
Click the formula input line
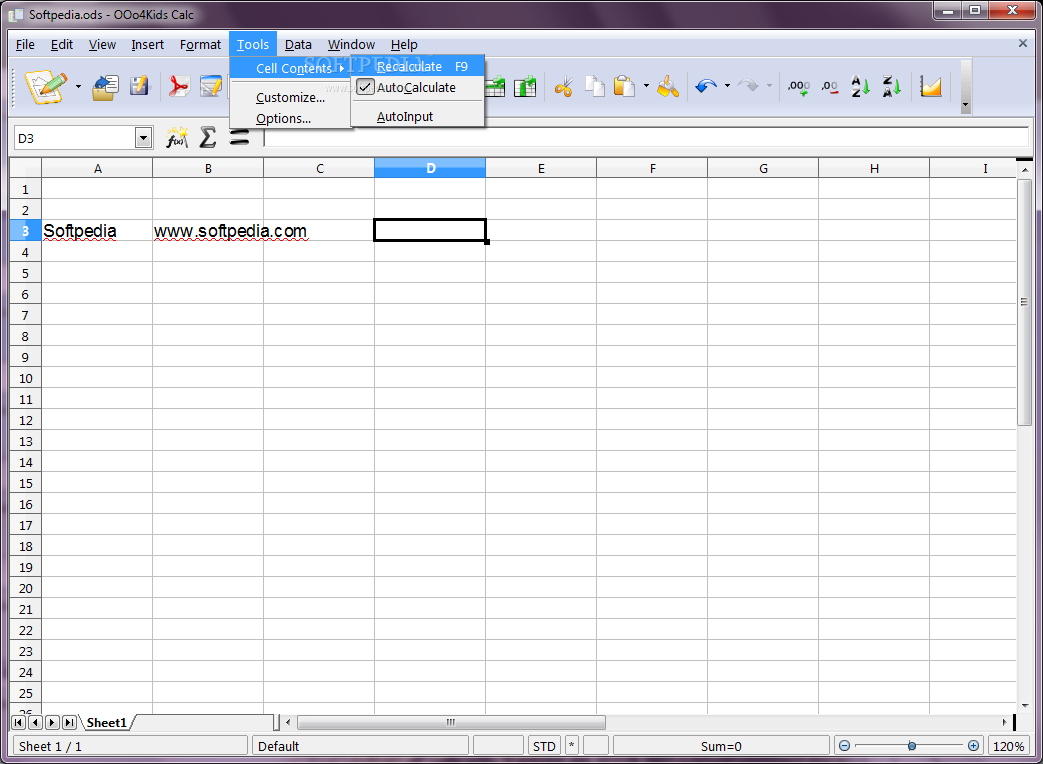pos(646,138)
